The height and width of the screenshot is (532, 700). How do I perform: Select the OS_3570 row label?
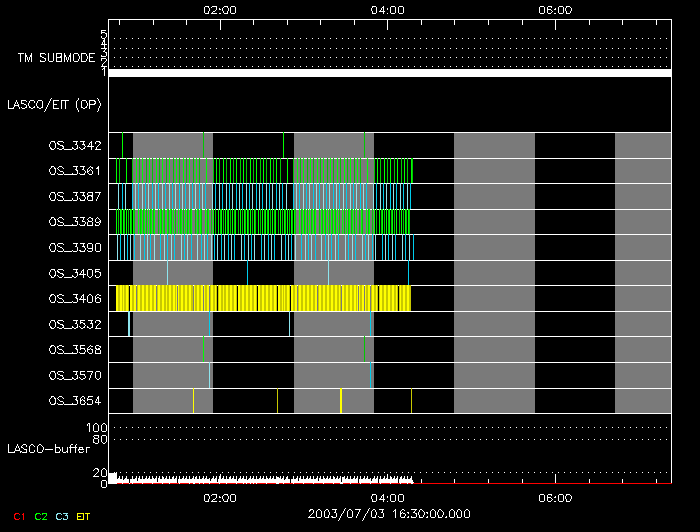click(x=75, y=375)
